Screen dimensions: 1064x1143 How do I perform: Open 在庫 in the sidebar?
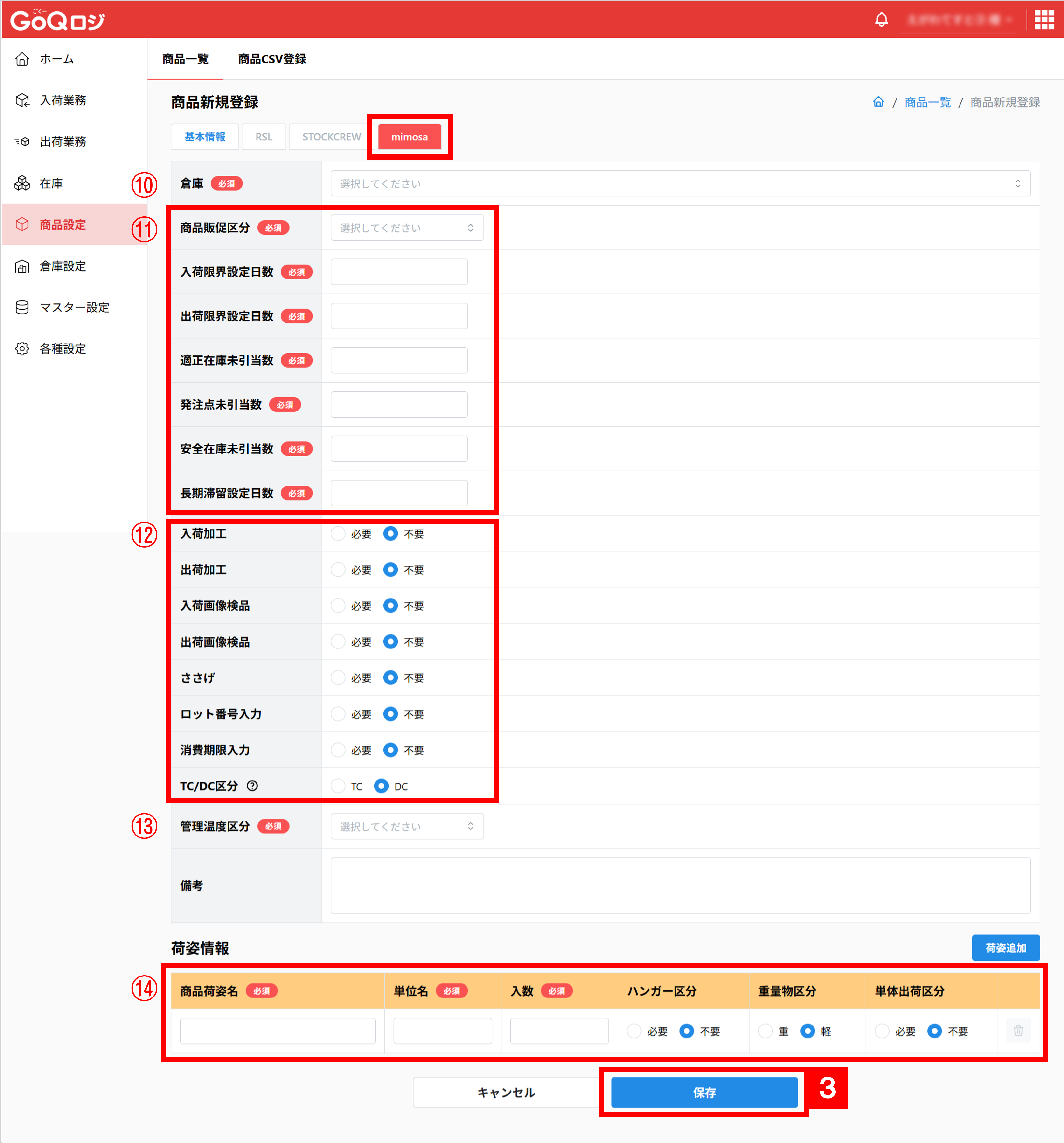click(x=74, y=183)
